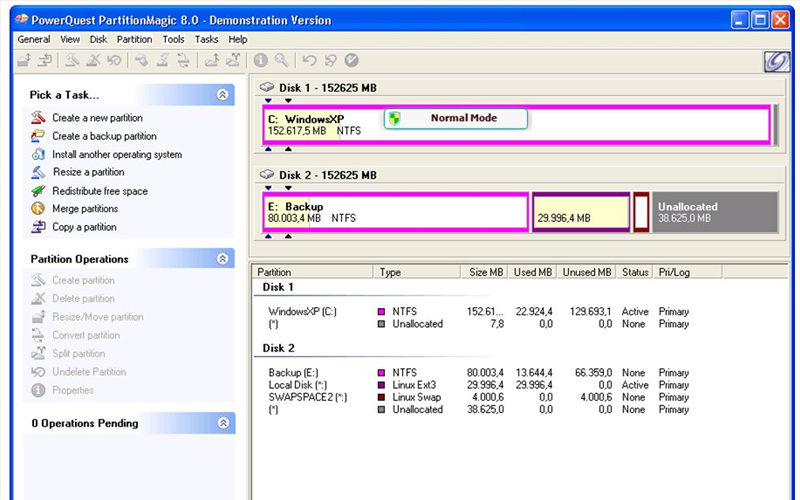Image resolution: width=800 pixels, height=500 pixels.
Task: Click the Merge partitions icon
Action: tap(38, 208)
